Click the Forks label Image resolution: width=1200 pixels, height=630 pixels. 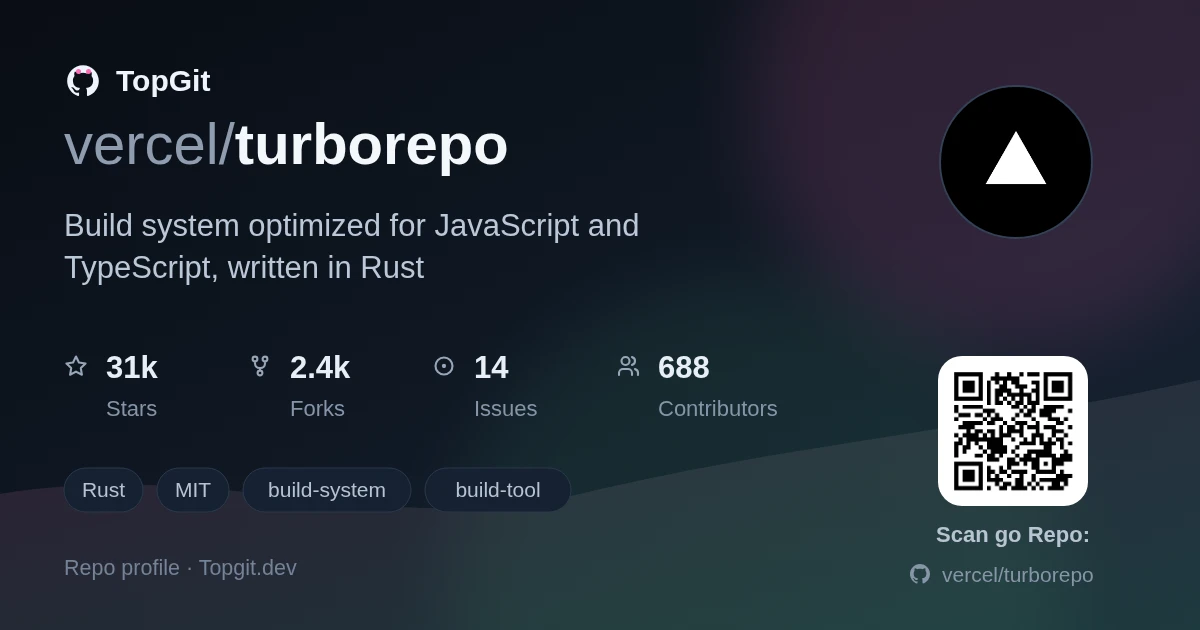point(317,408)
